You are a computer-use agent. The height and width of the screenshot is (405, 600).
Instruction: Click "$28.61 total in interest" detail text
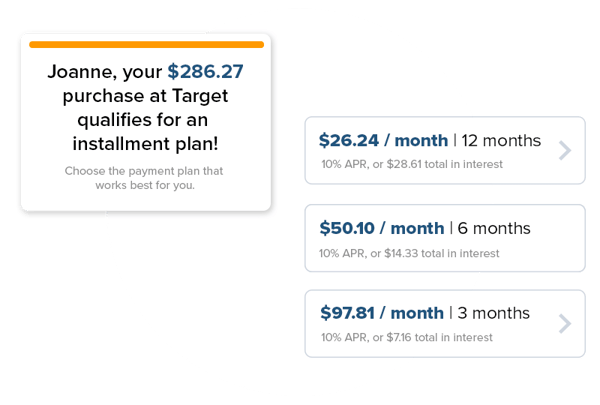(x=445, y=164)
